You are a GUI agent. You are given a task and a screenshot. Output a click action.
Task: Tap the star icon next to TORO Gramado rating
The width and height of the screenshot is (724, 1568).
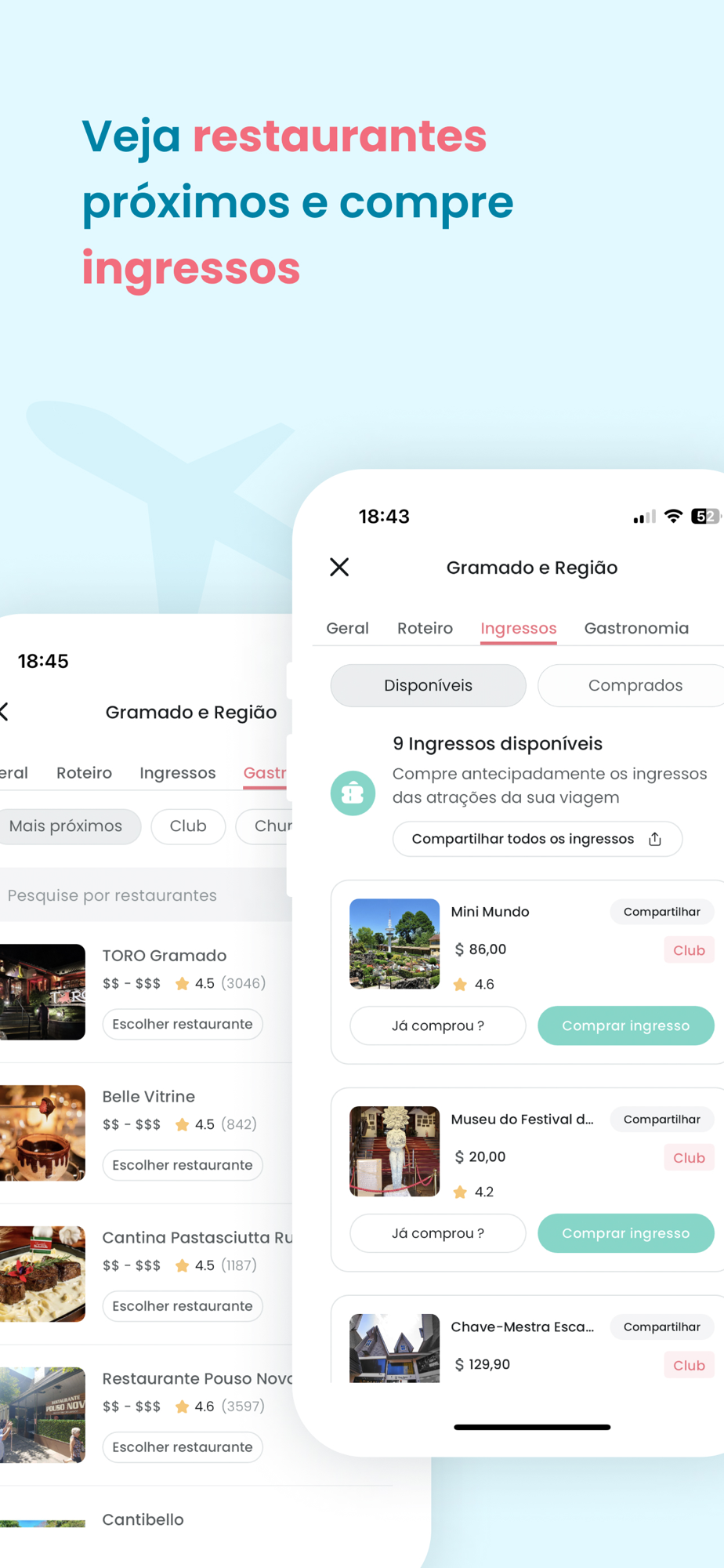[182, 983]
